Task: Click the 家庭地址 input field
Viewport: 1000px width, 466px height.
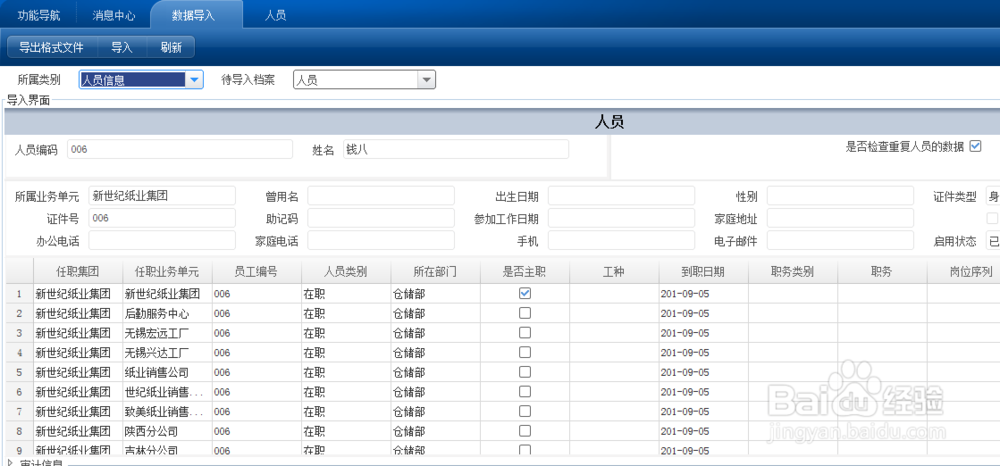Action: 841,218
